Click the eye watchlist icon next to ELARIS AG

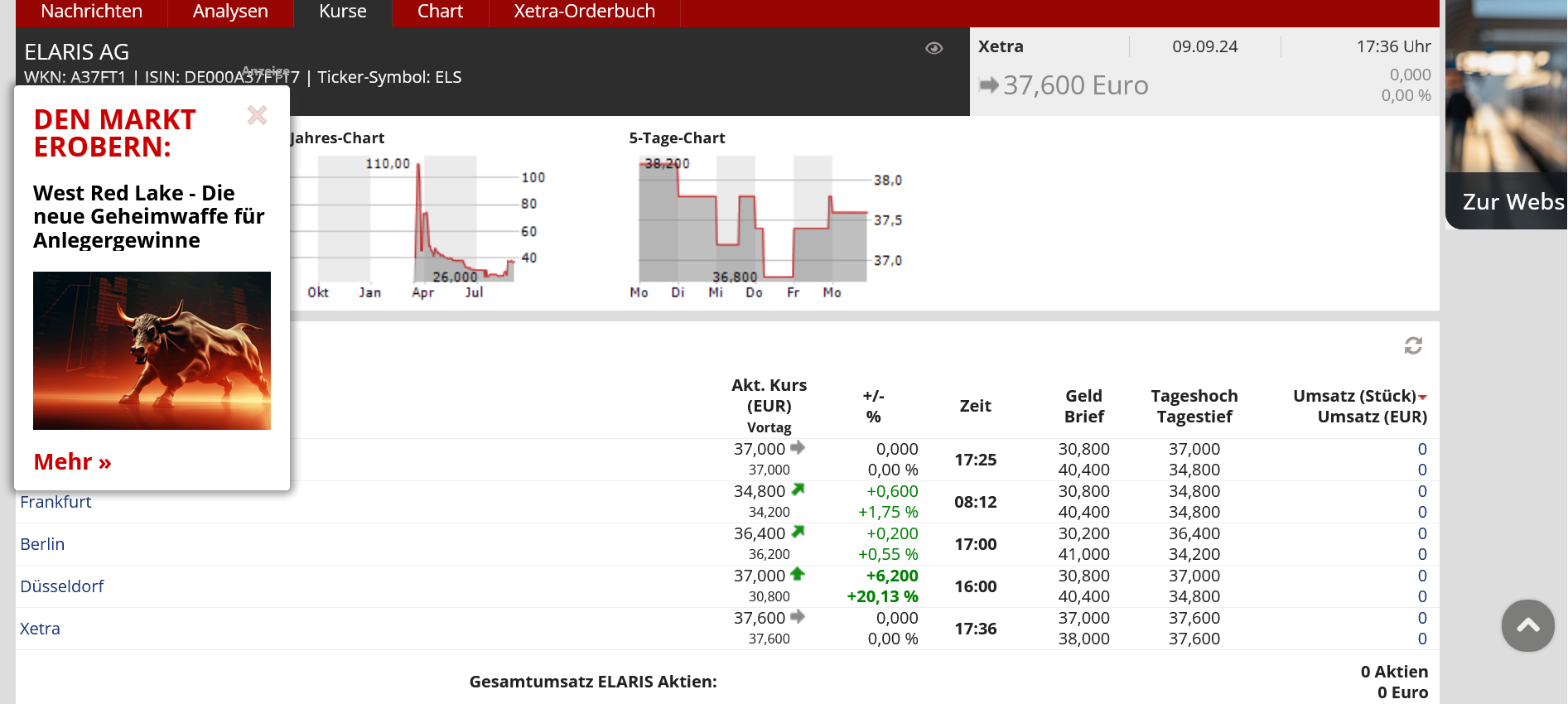pos(934,48)
